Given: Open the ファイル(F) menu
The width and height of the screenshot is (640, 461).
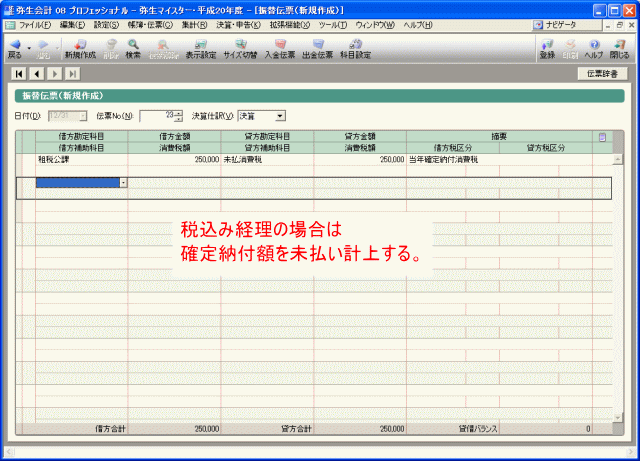Looking at the screenshot, I should [35, 25].
